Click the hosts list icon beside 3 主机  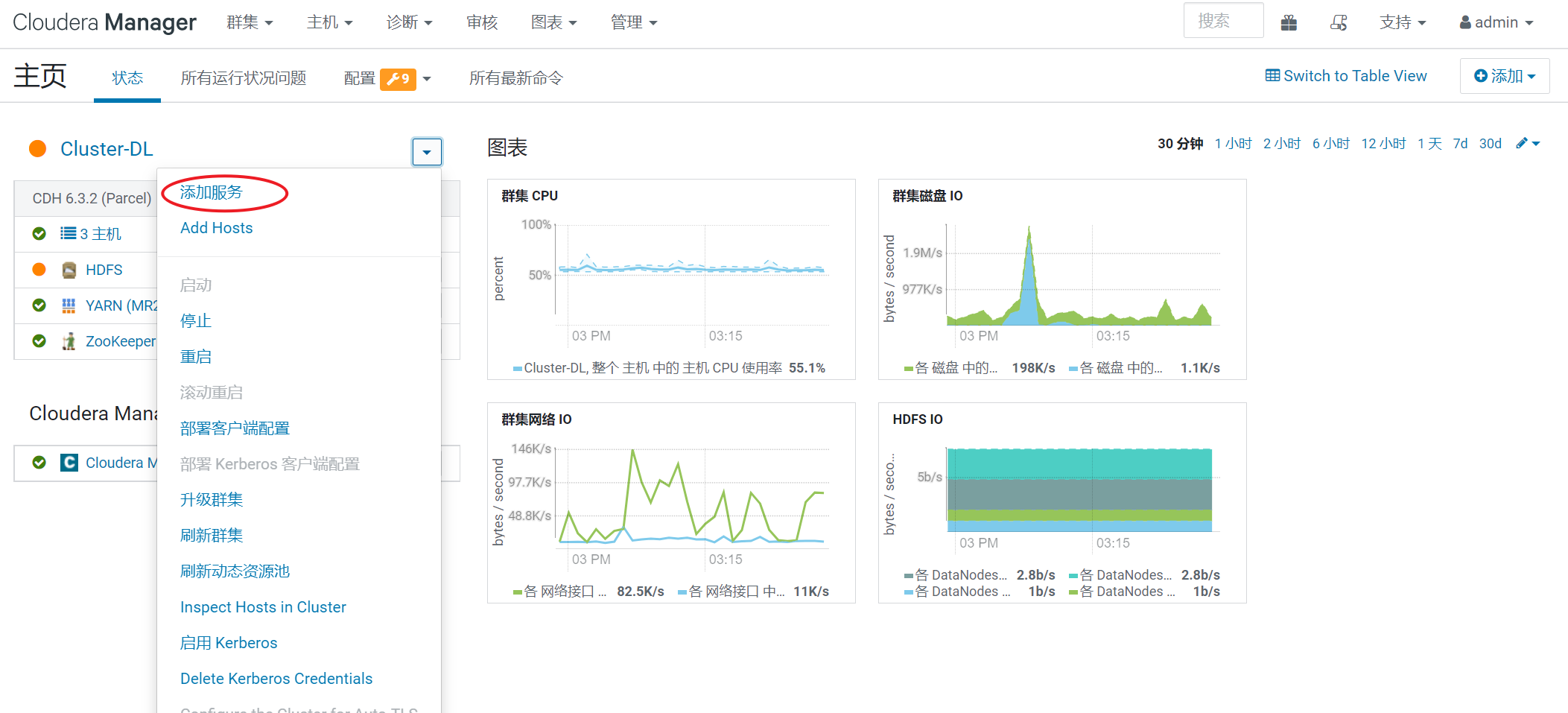(x=69, y=233)
